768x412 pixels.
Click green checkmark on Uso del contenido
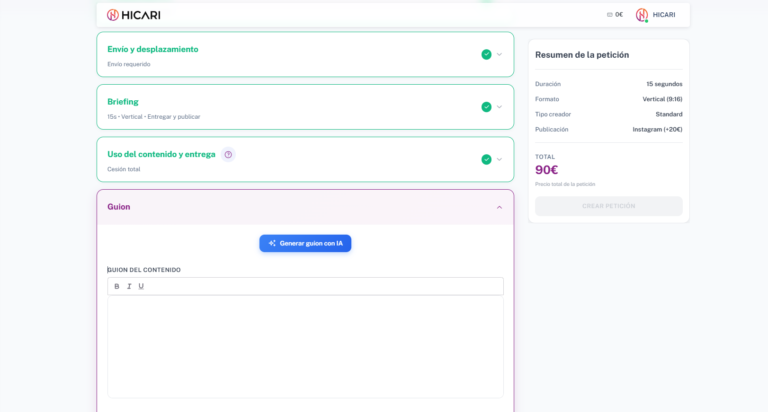pos(486,159)
